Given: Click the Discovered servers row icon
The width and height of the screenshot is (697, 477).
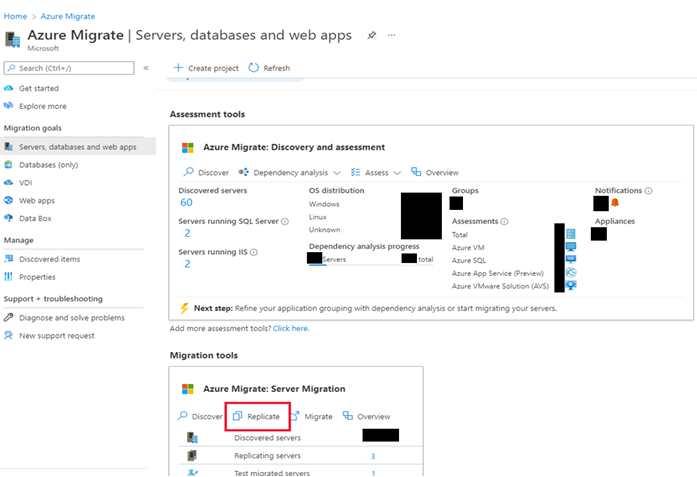Looking at the screenshot, I should tap(192, 437).
